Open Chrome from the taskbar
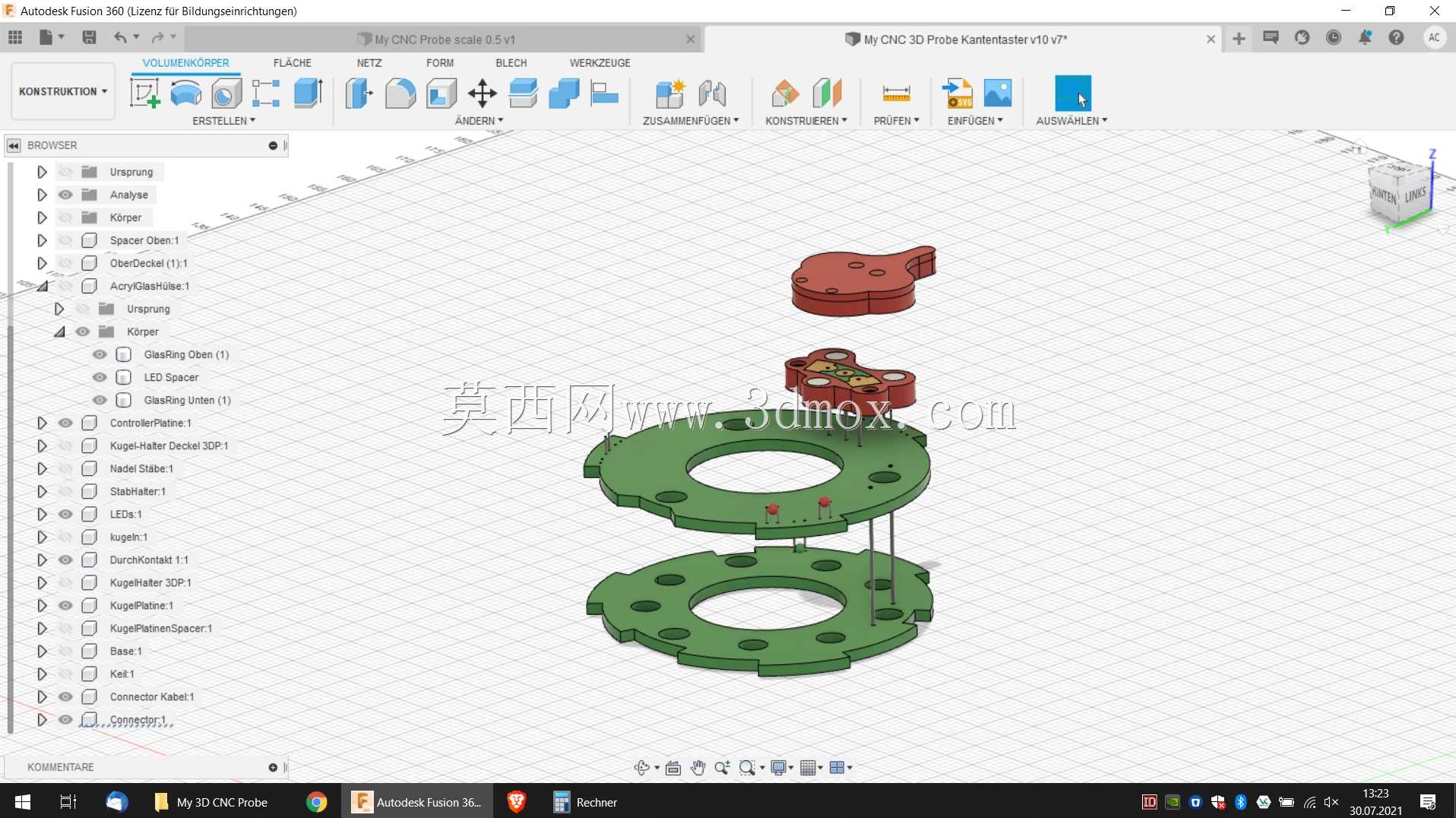This screenshot has width=1456, height=818. tap(316, 802)
